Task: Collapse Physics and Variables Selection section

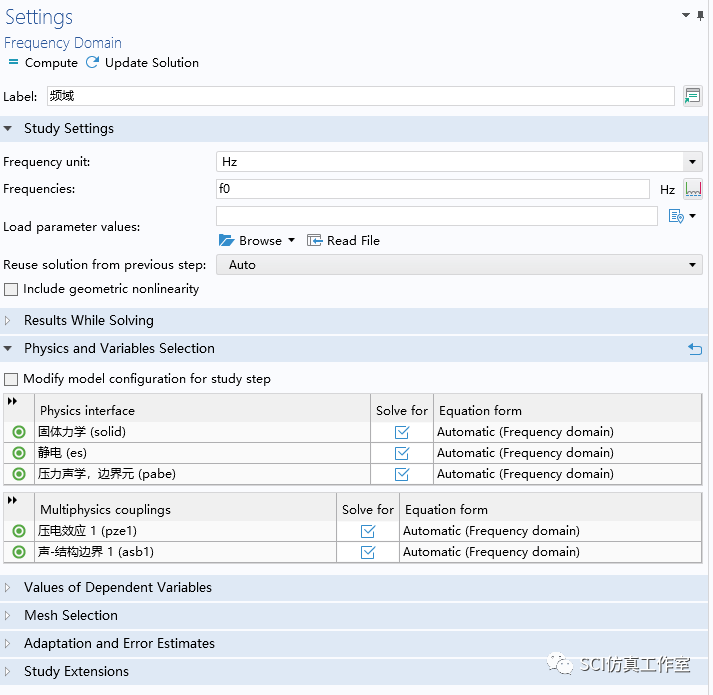Action: (x=8, y=349)
